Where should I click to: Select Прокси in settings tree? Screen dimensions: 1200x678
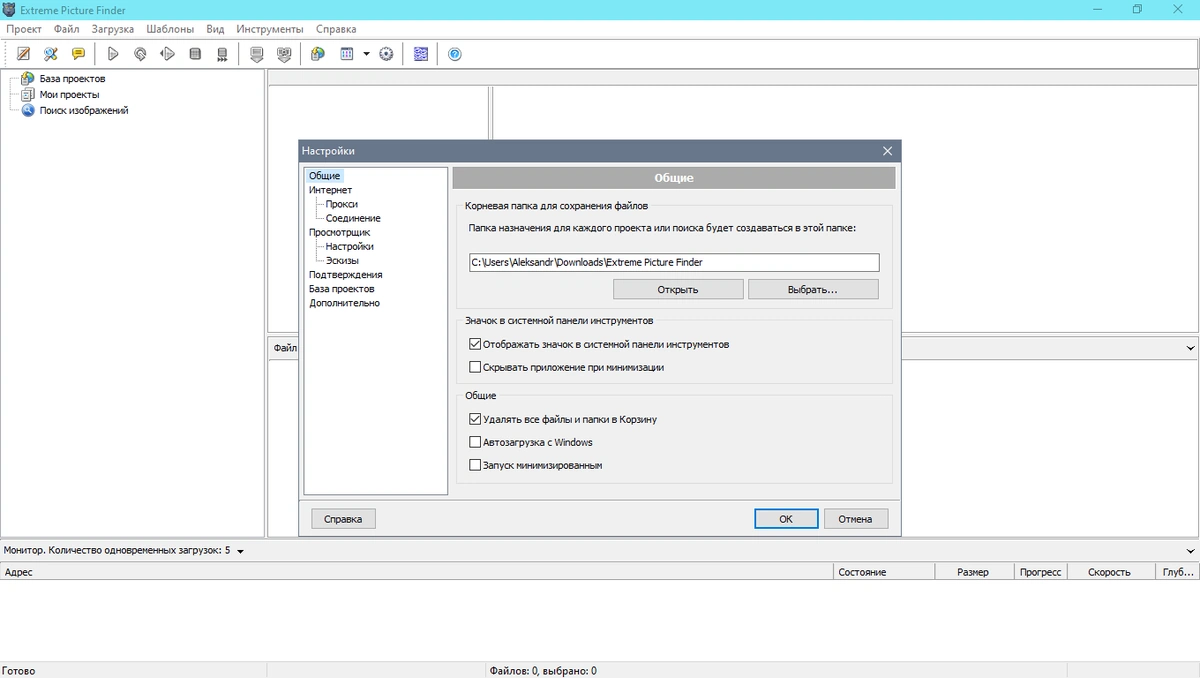point(341,204)
